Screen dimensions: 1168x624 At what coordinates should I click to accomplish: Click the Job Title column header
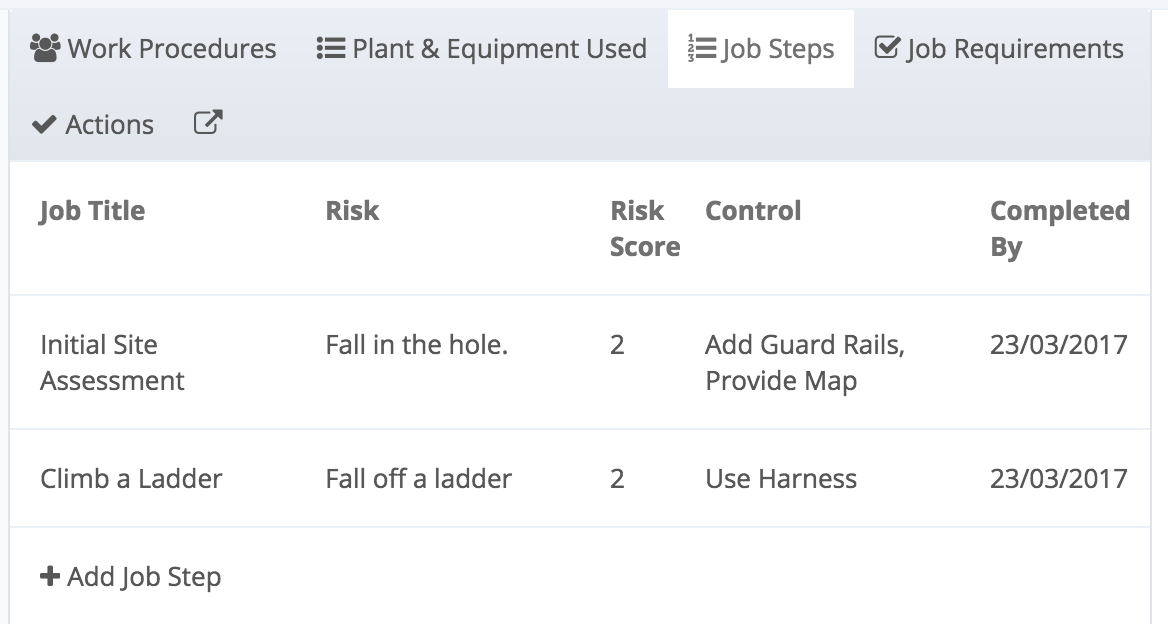click(x=92, y=211)
